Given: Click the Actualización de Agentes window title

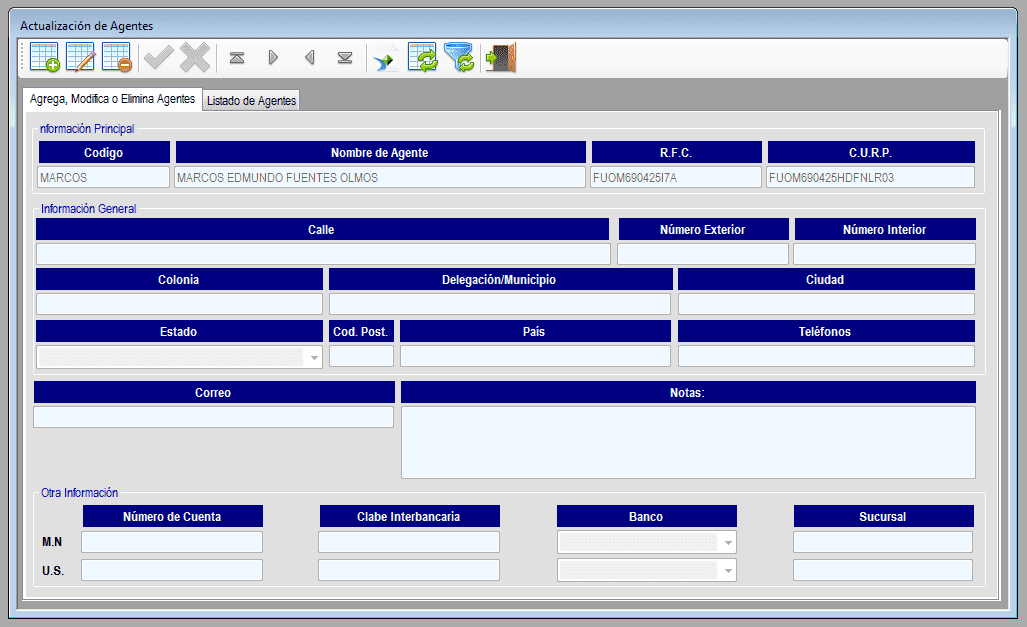Looking at the screenshot, I should (86, 26).
